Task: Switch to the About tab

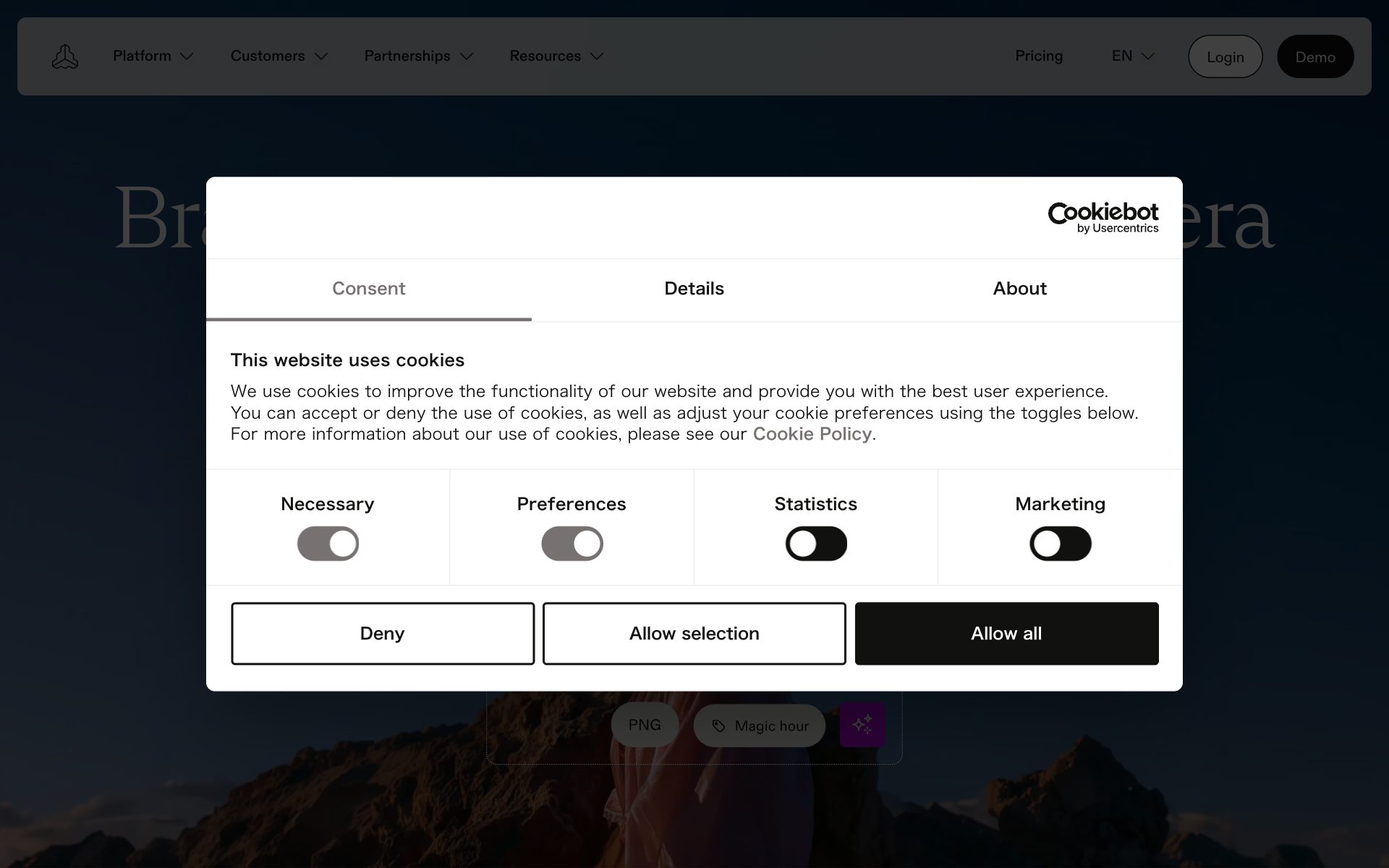Action: pyautogui.click(x=1020, y=289)
